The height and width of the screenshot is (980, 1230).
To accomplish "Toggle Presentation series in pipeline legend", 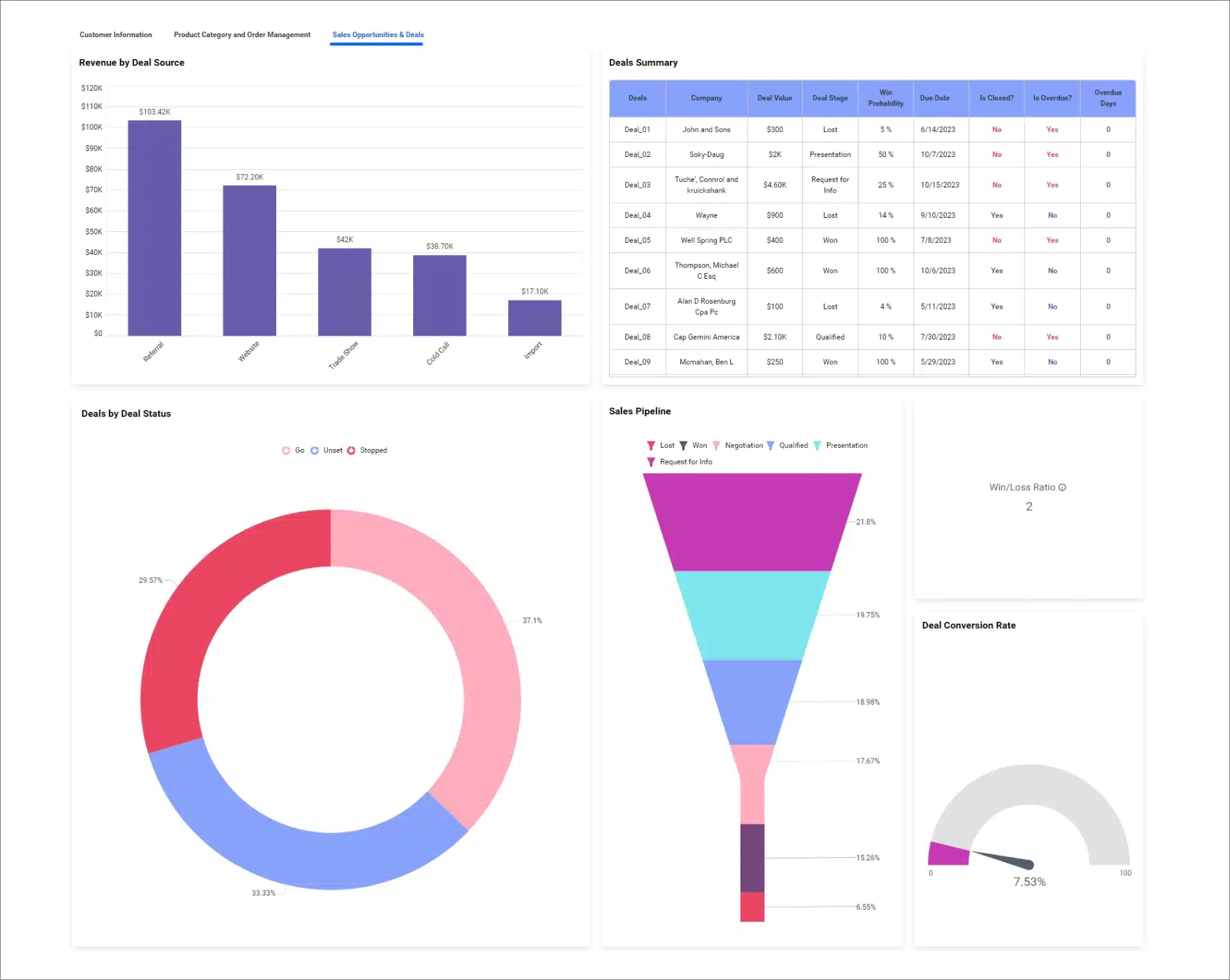I will point(817,445).
